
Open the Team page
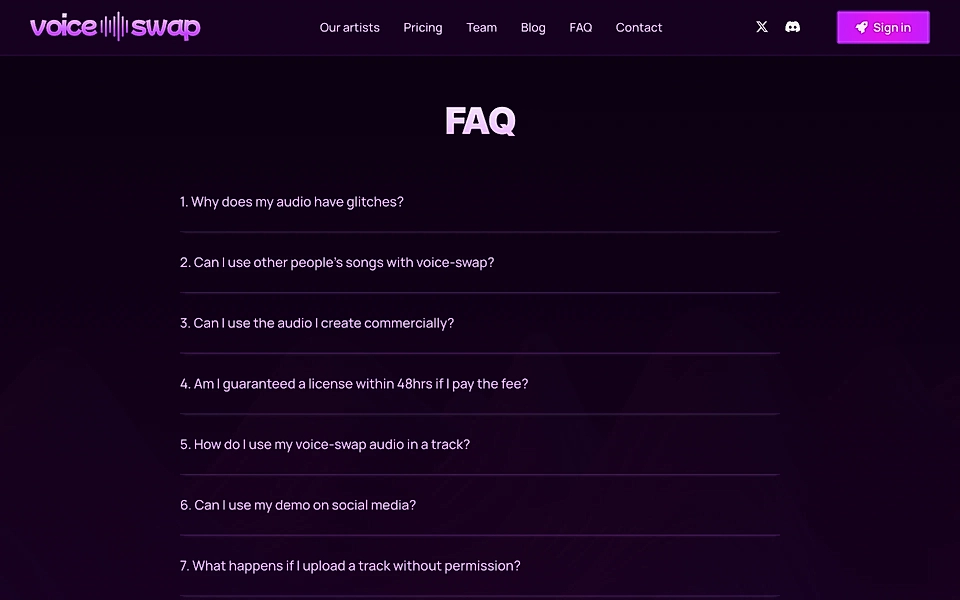pos(481,28)
